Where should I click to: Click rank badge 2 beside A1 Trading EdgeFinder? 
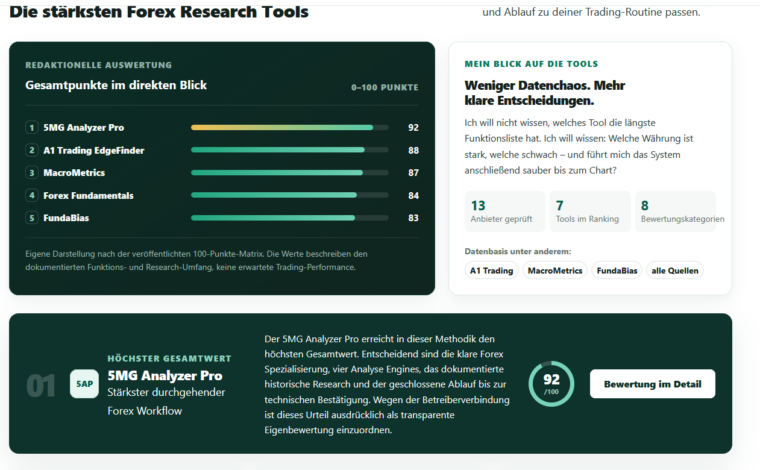32,150
